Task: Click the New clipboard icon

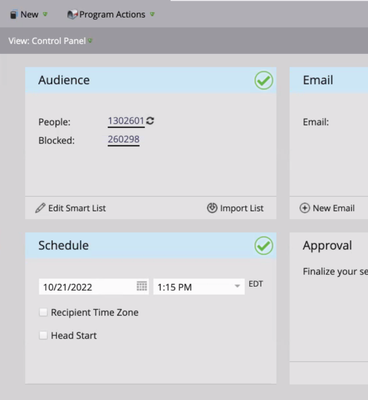Action: click(x=13, y=15)
